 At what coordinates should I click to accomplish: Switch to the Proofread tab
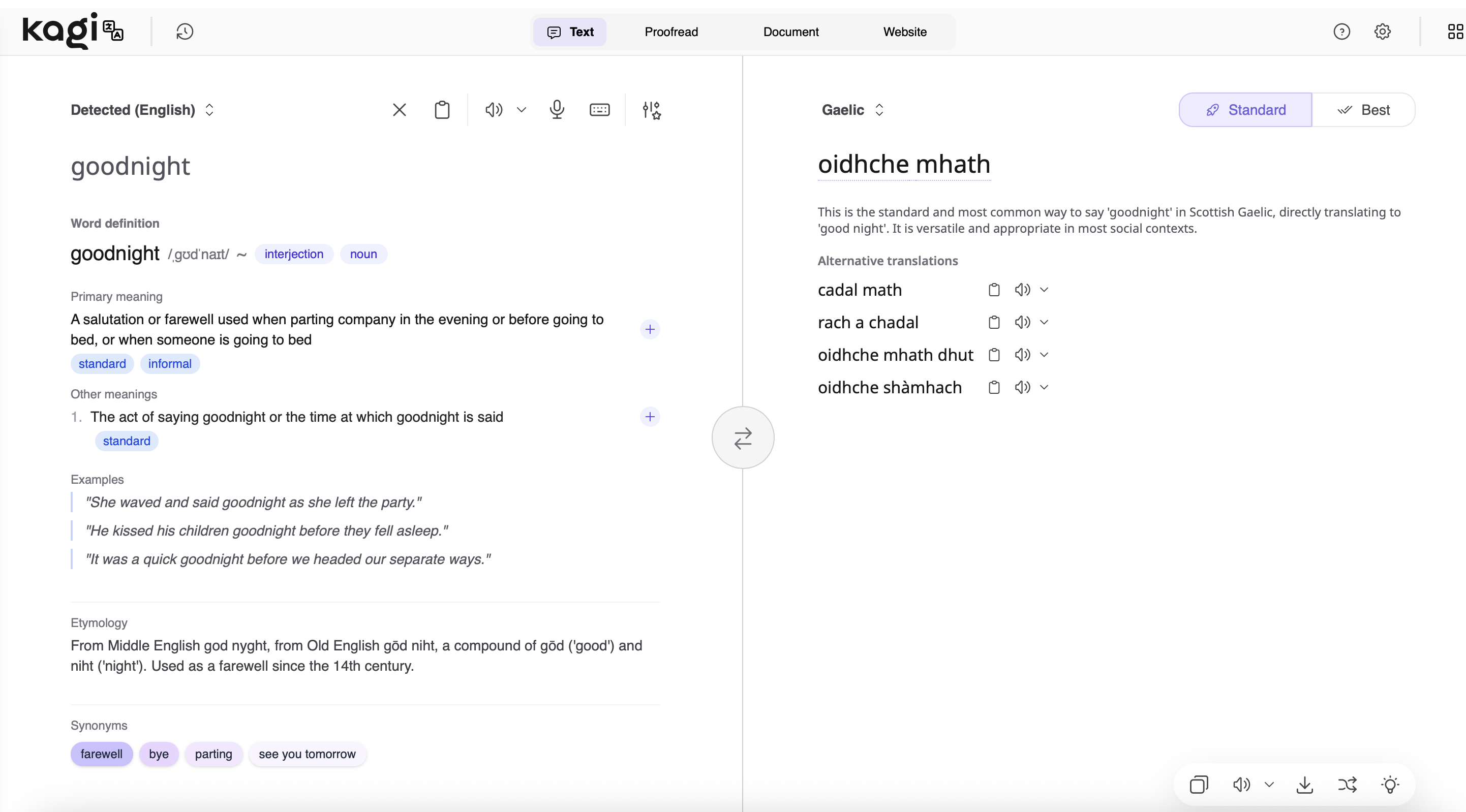coord(671,32)
